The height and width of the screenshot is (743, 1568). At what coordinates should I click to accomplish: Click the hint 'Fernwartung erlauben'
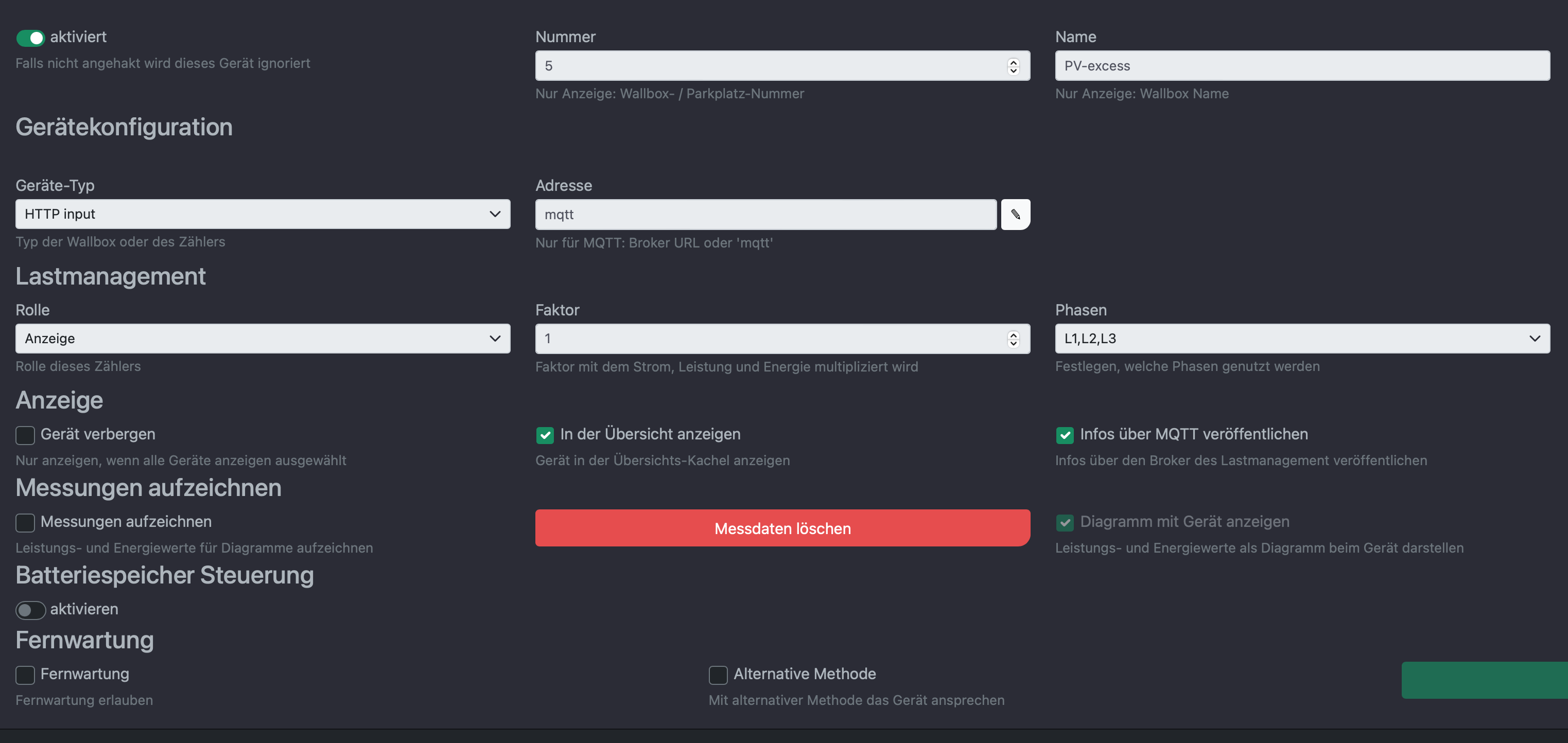[x=84, y=700]
